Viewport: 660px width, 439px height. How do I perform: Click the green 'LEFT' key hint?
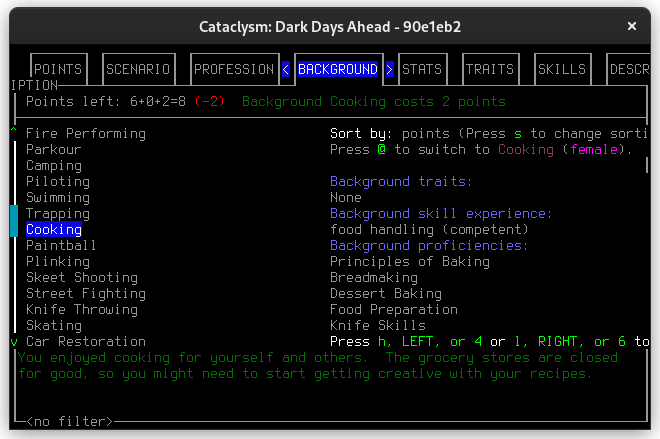coord(418,342)
